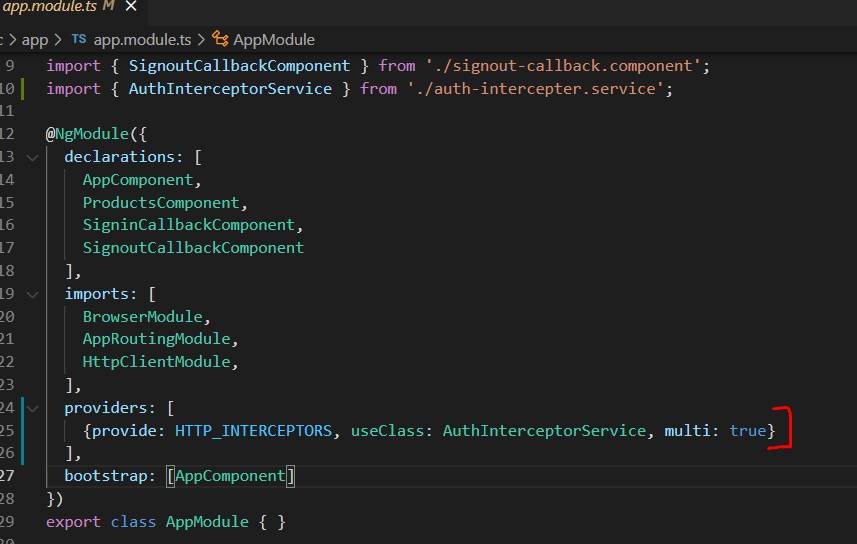Screen dimensions: 857x544
Task: Click line number 27 in the gutter
Action: 8,476
